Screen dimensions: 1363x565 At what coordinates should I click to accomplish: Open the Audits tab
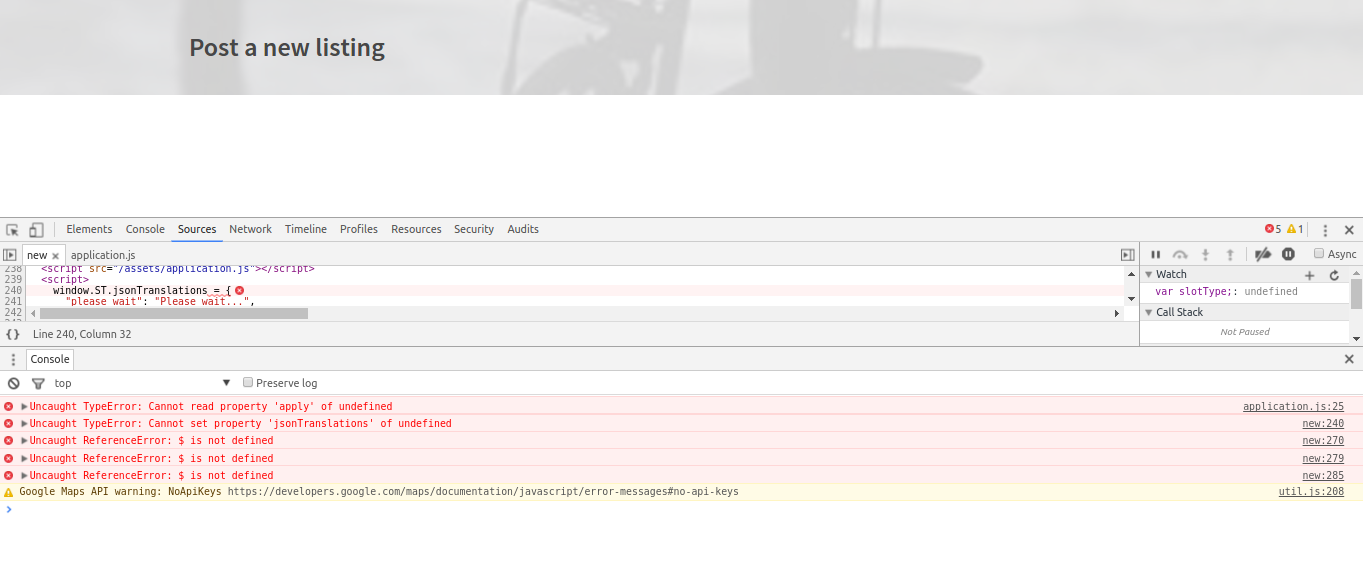(523, 229)
